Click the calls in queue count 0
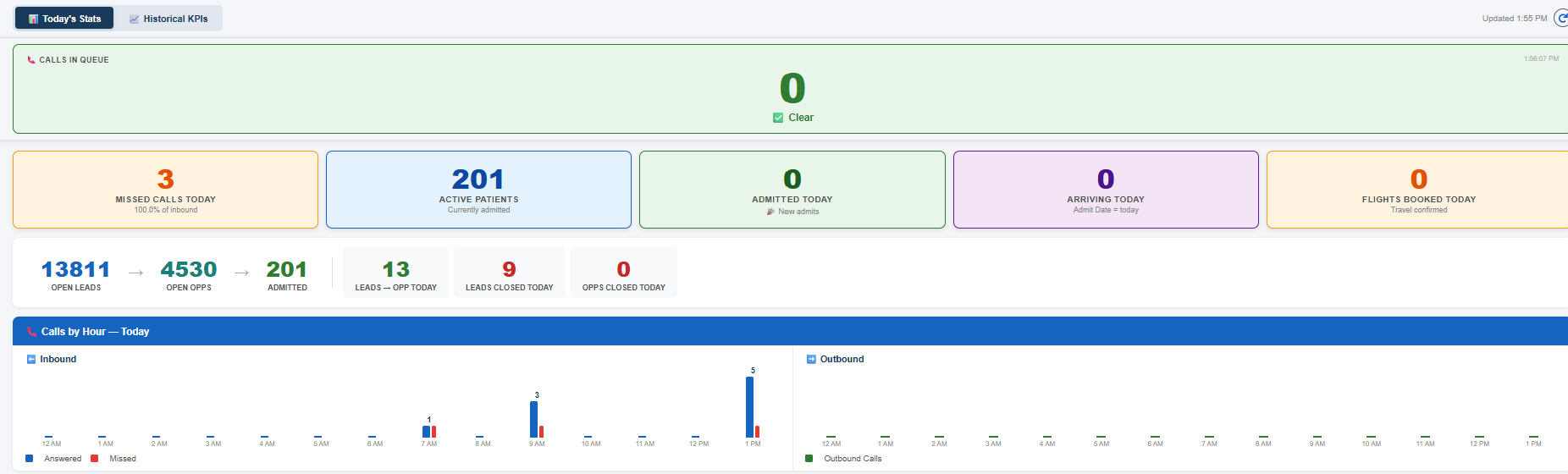The height and width of the screenshot is (474, 1568). (x=792, y=88)
